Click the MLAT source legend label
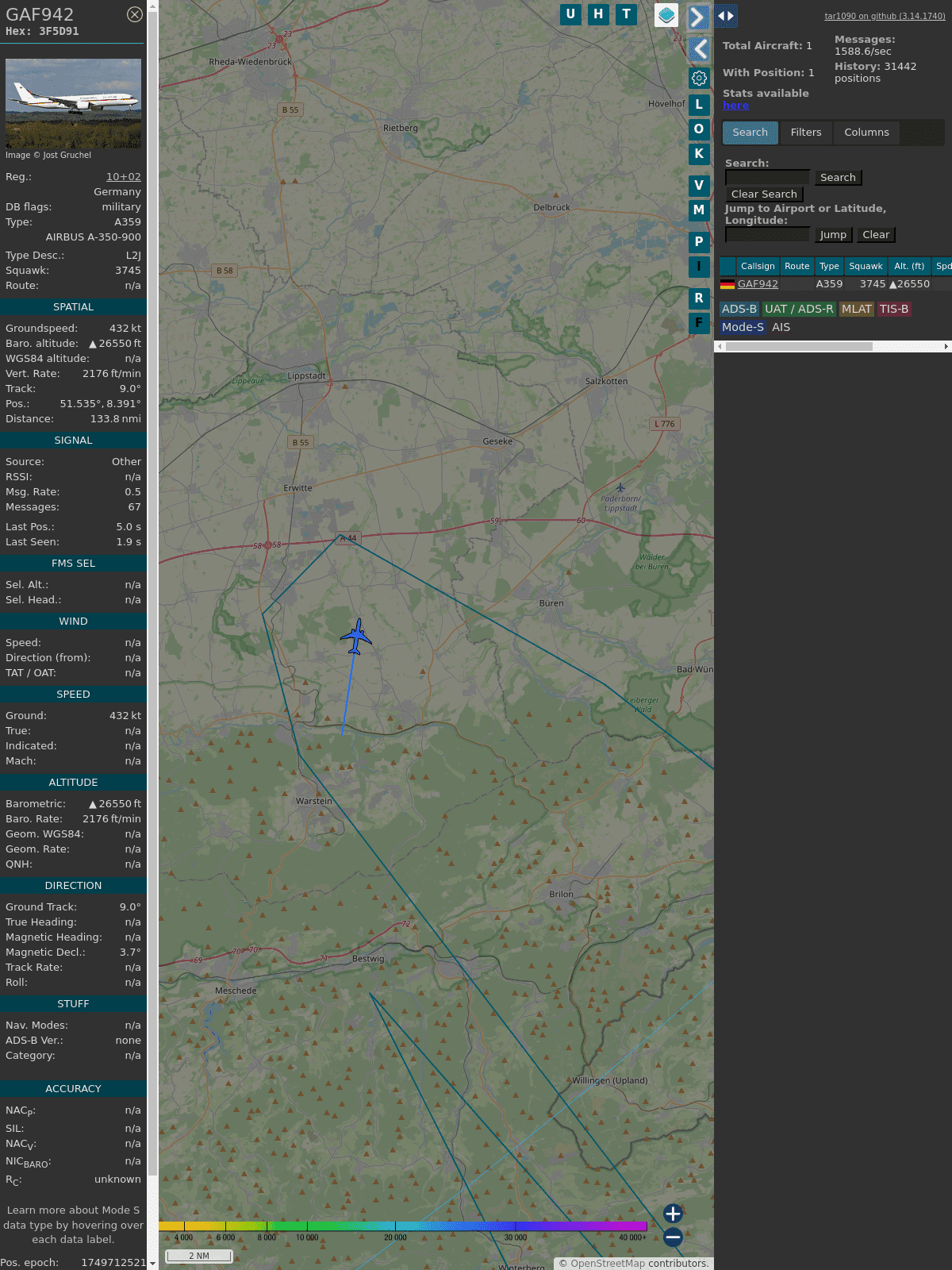The height and width of the screenshot is (1270, 952). [x=857, y=310]
